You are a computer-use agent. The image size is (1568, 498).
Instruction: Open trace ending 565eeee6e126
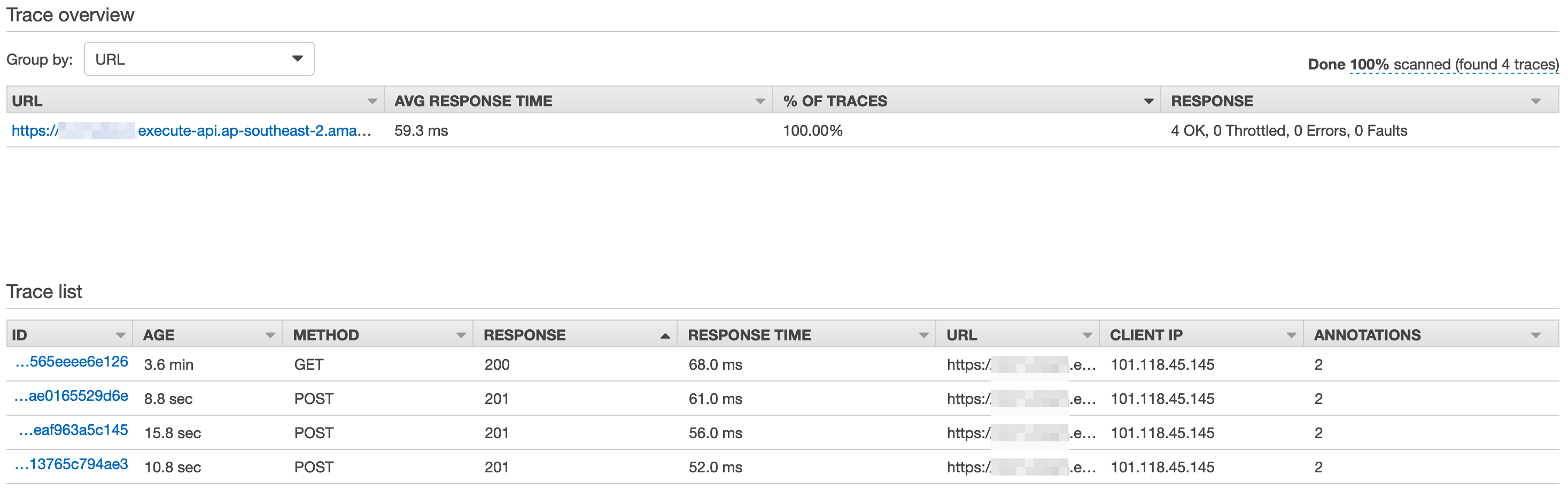tap(72, 362)
